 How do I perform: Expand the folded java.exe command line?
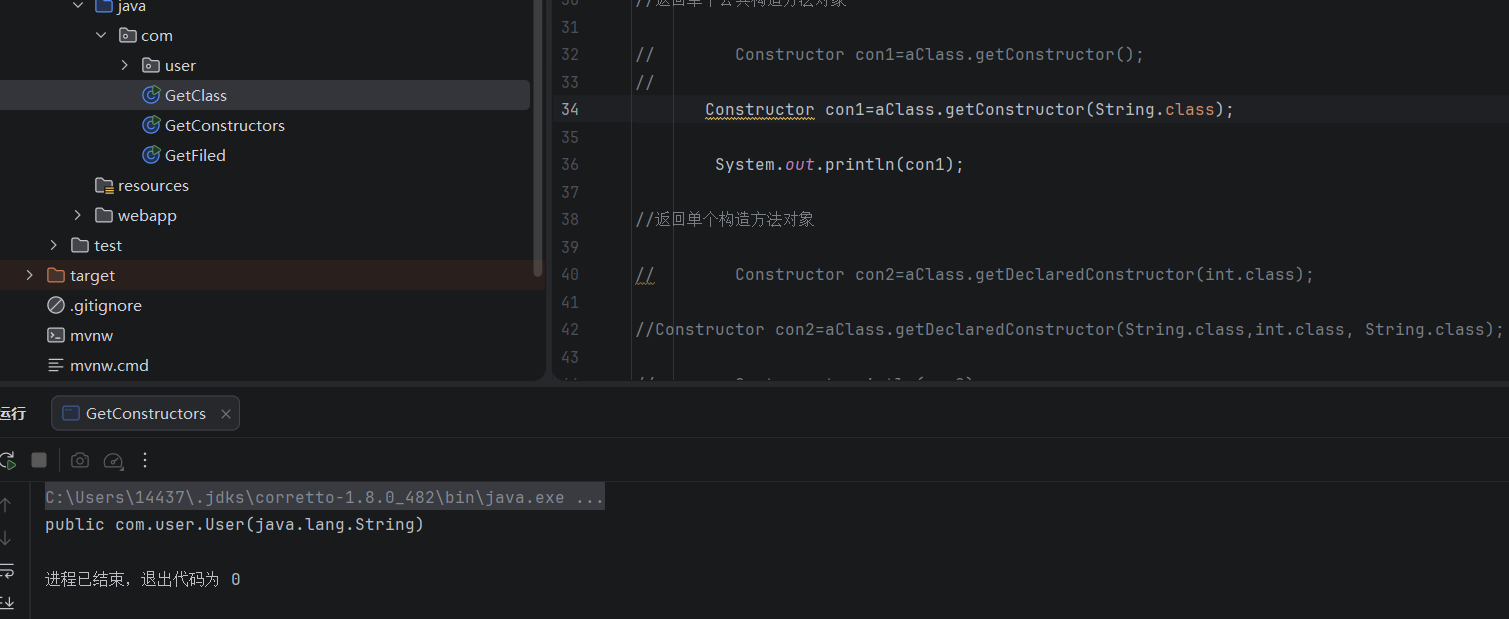[325, 497]
